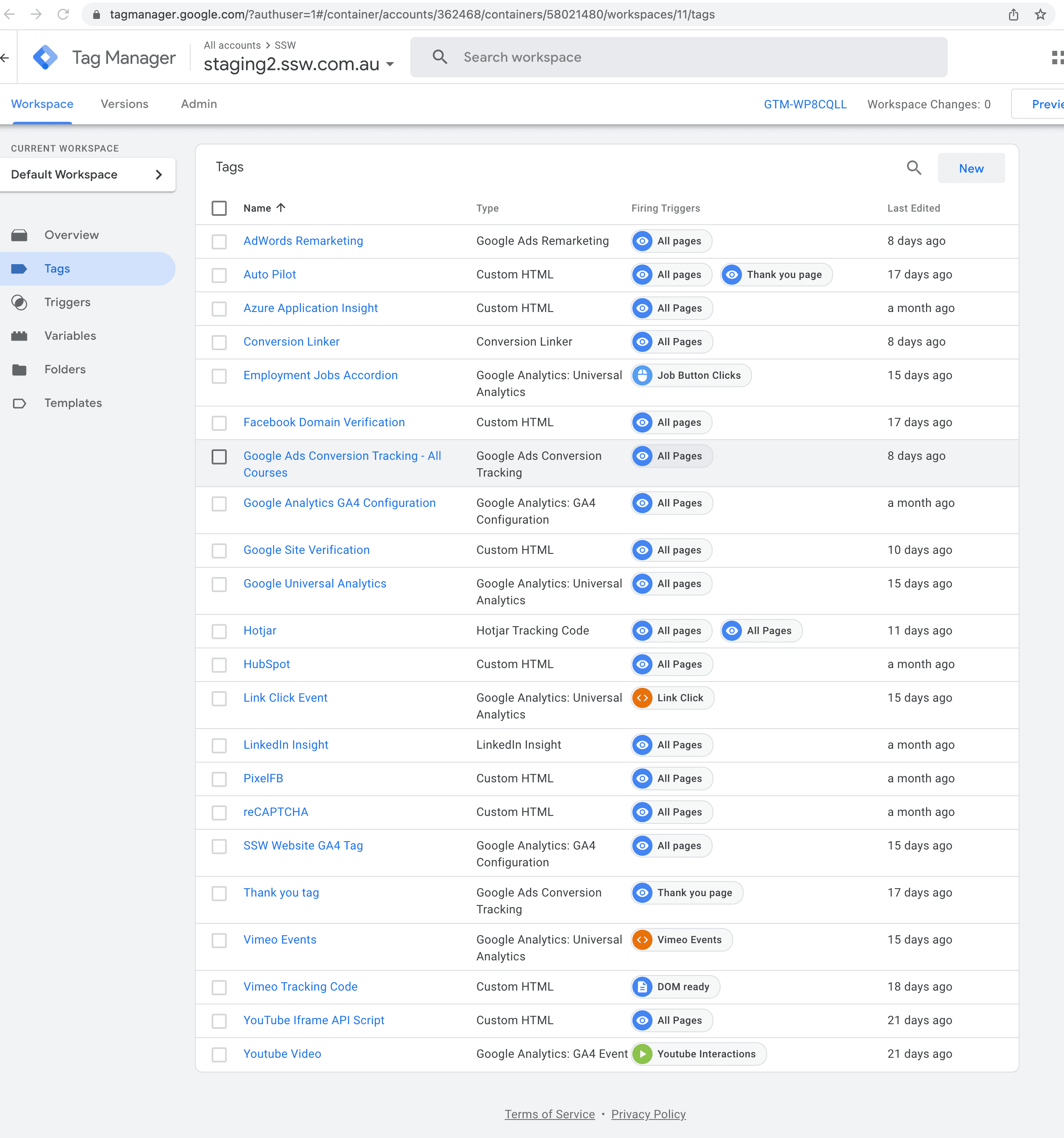Open Triggers from the sidebar
Screen dimensions: 1064x1138
coord(67,302)
